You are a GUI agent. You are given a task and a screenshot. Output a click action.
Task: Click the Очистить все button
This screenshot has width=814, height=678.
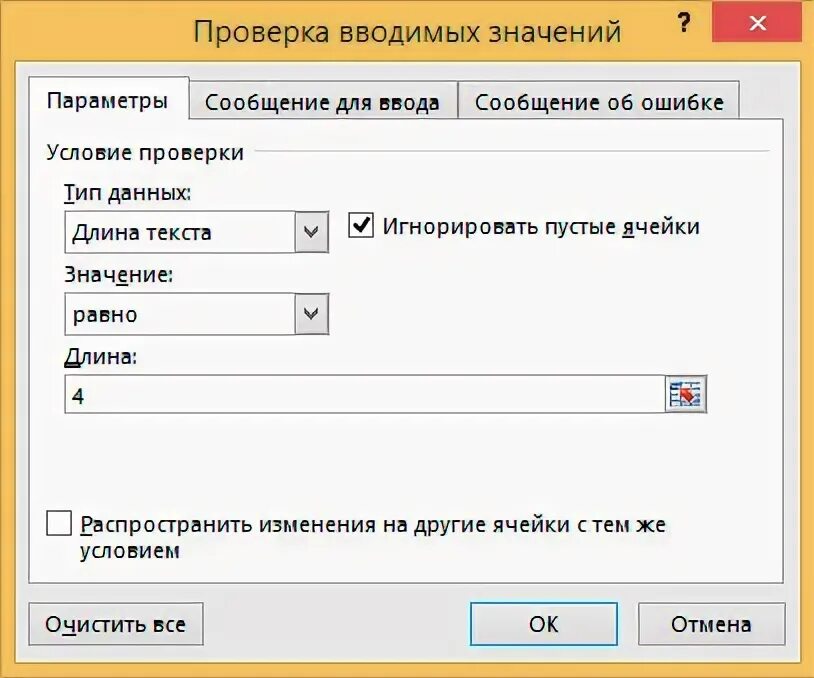[x=116, y=624]
